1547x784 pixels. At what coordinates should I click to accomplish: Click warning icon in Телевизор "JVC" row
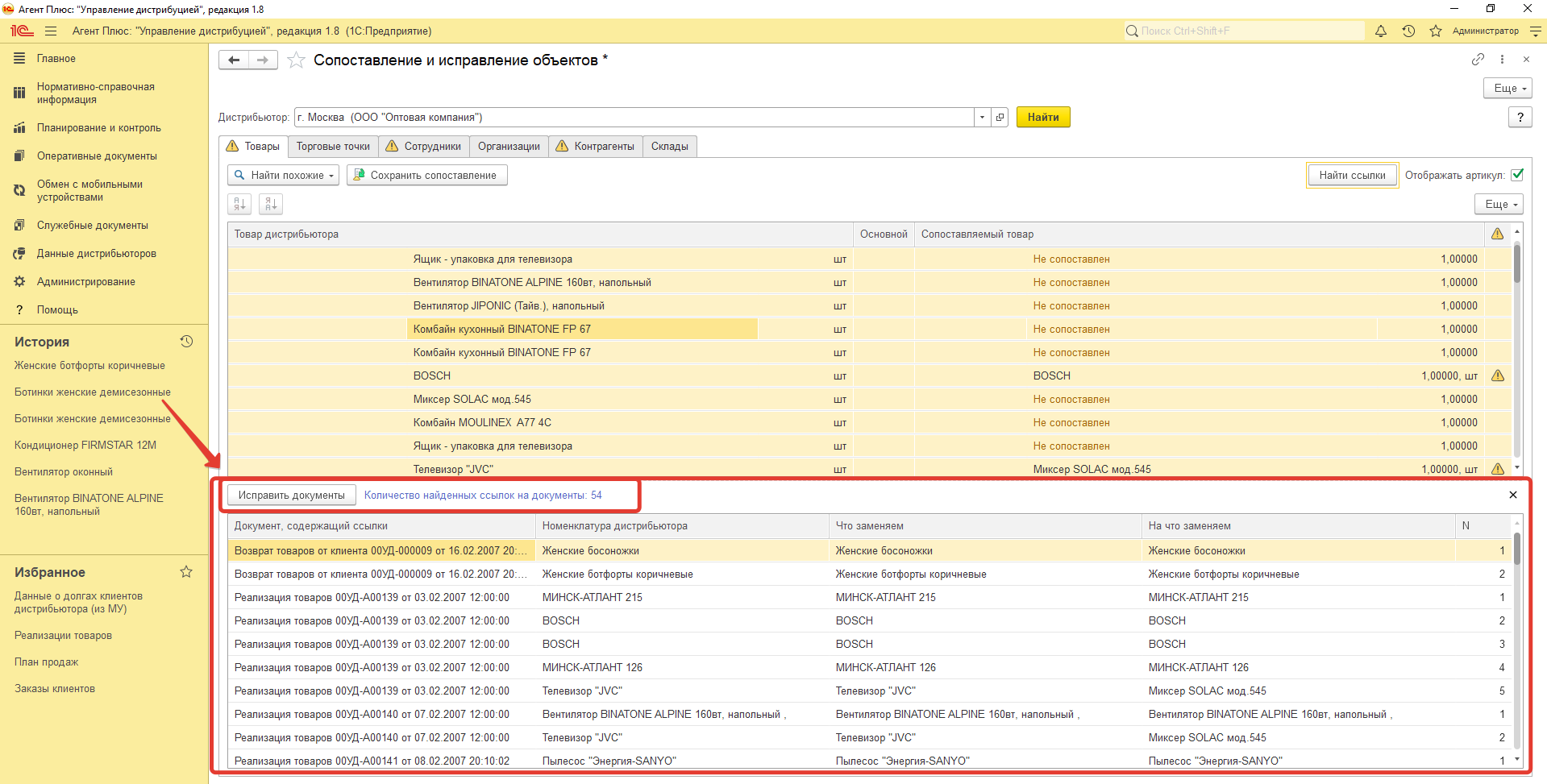pos(1498,469)
